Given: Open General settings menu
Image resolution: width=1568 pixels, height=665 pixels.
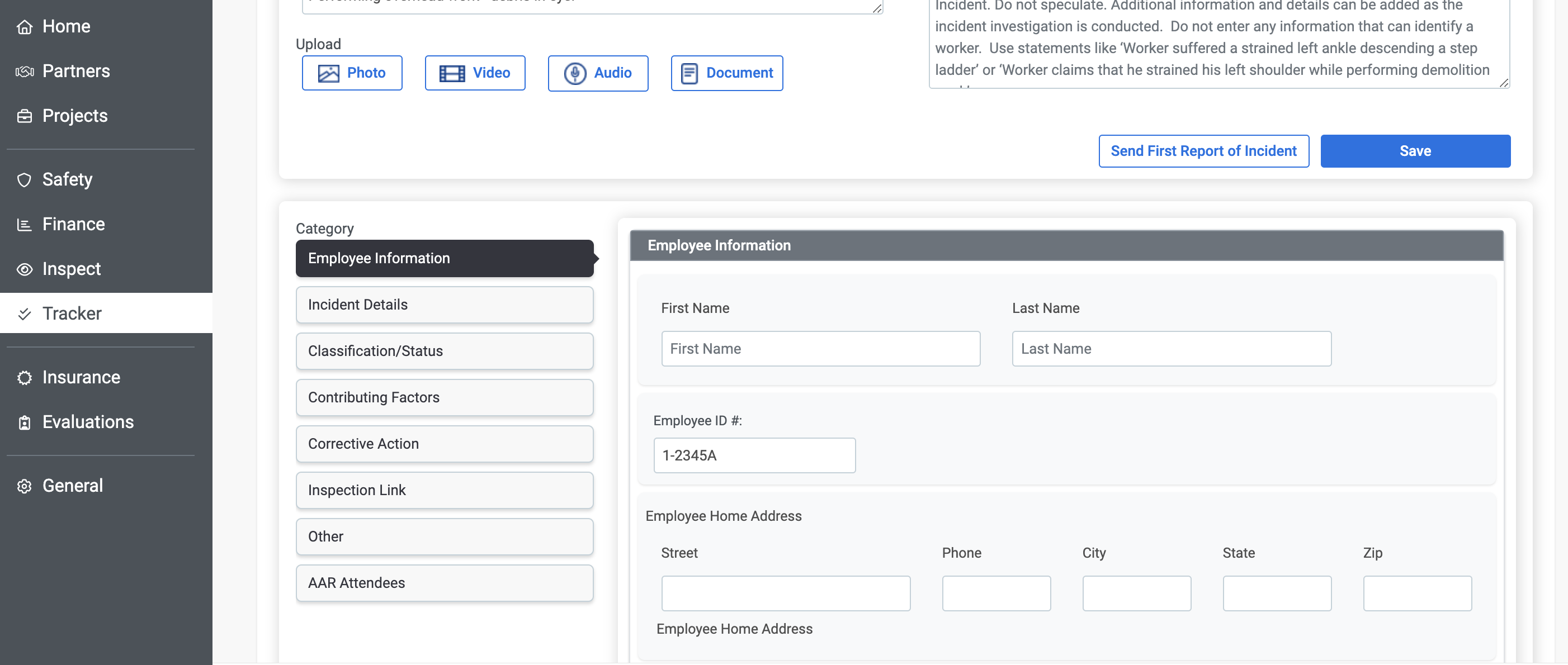Looking at the screenshot, I should pyautogui.click(x=106, y=486).
